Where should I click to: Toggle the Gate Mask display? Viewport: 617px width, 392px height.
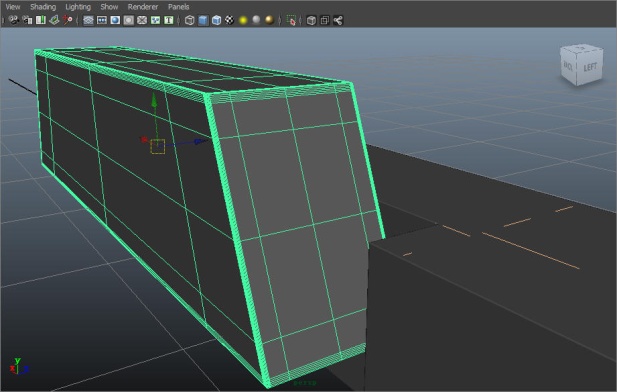128,20
